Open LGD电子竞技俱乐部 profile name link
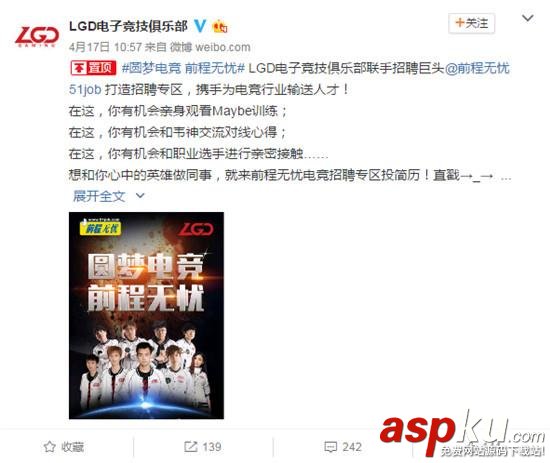Viewport: 550px width, 463px height. [x=128, y=26]
